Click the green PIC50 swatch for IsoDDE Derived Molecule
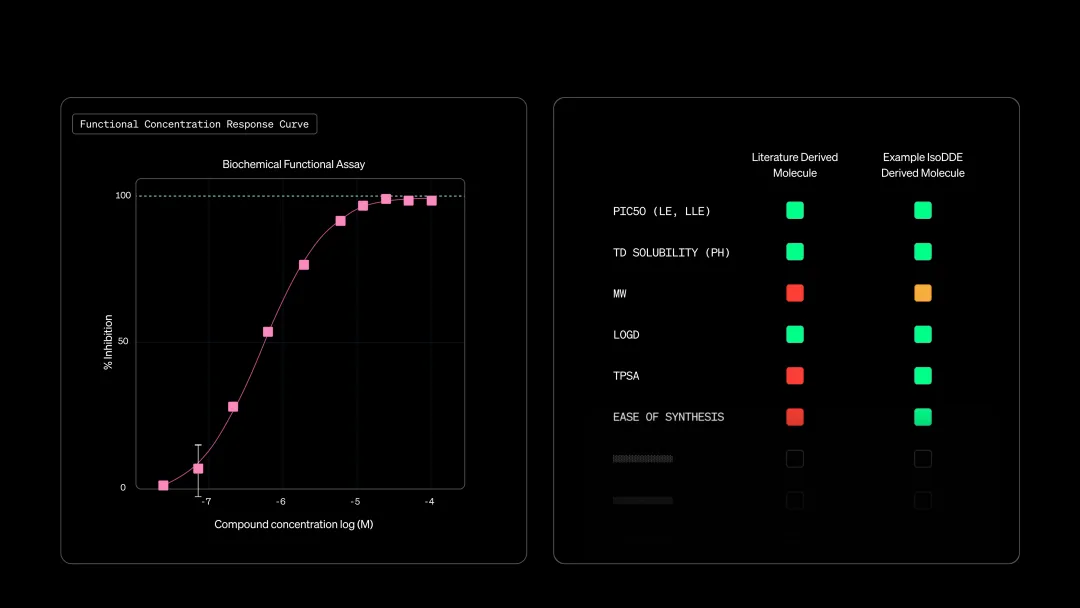1080x608 pixels. coord(923,210)
